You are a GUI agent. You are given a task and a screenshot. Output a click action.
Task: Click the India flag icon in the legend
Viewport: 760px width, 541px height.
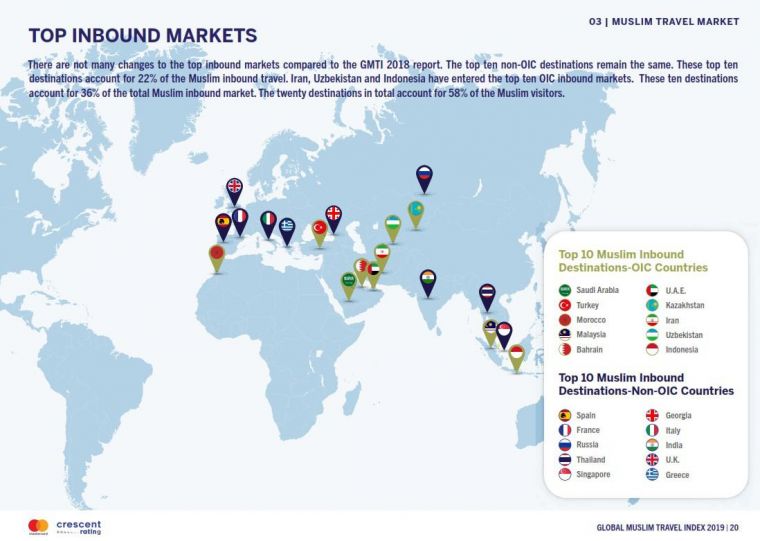point(652,445)
